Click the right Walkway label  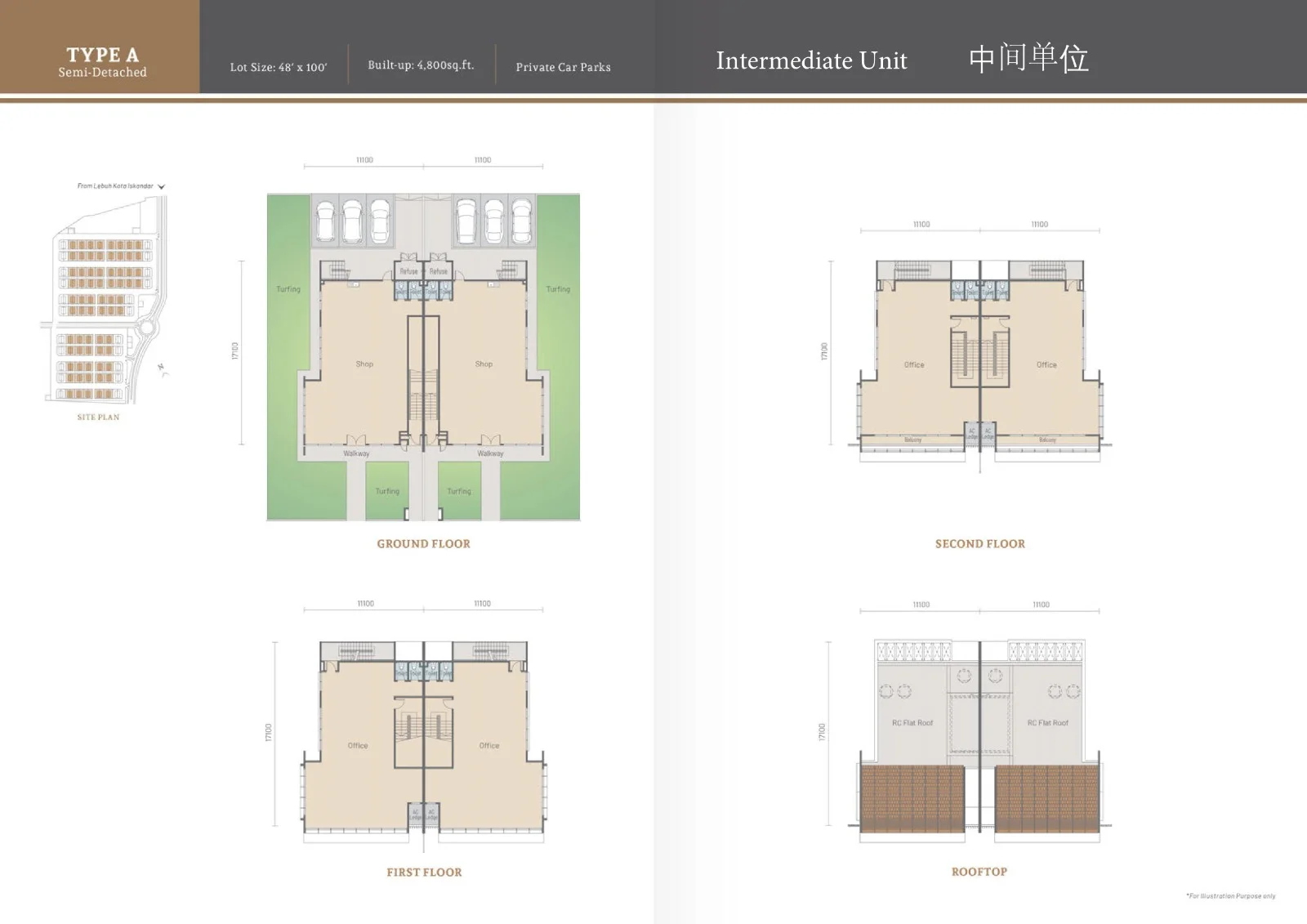[x=490, y=453]
